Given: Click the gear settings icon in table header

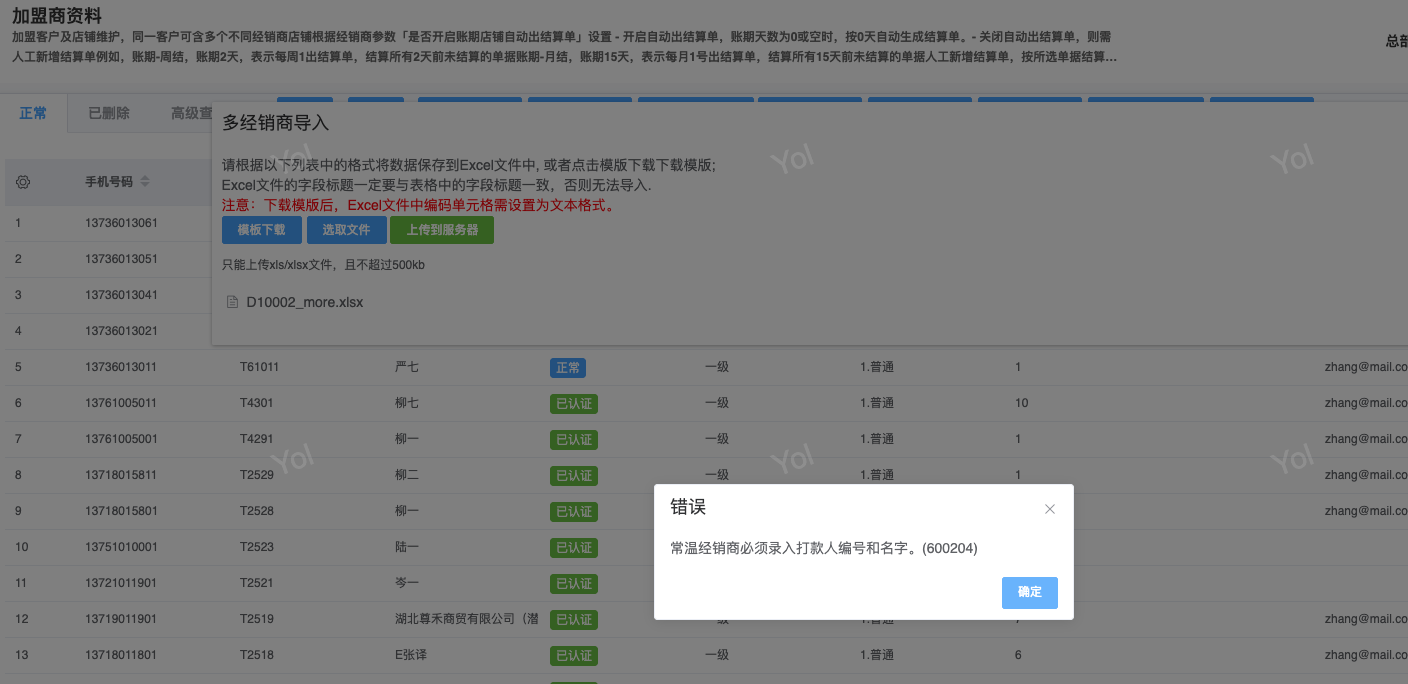Looking at the screenshot, I should [x=24, y=182].
